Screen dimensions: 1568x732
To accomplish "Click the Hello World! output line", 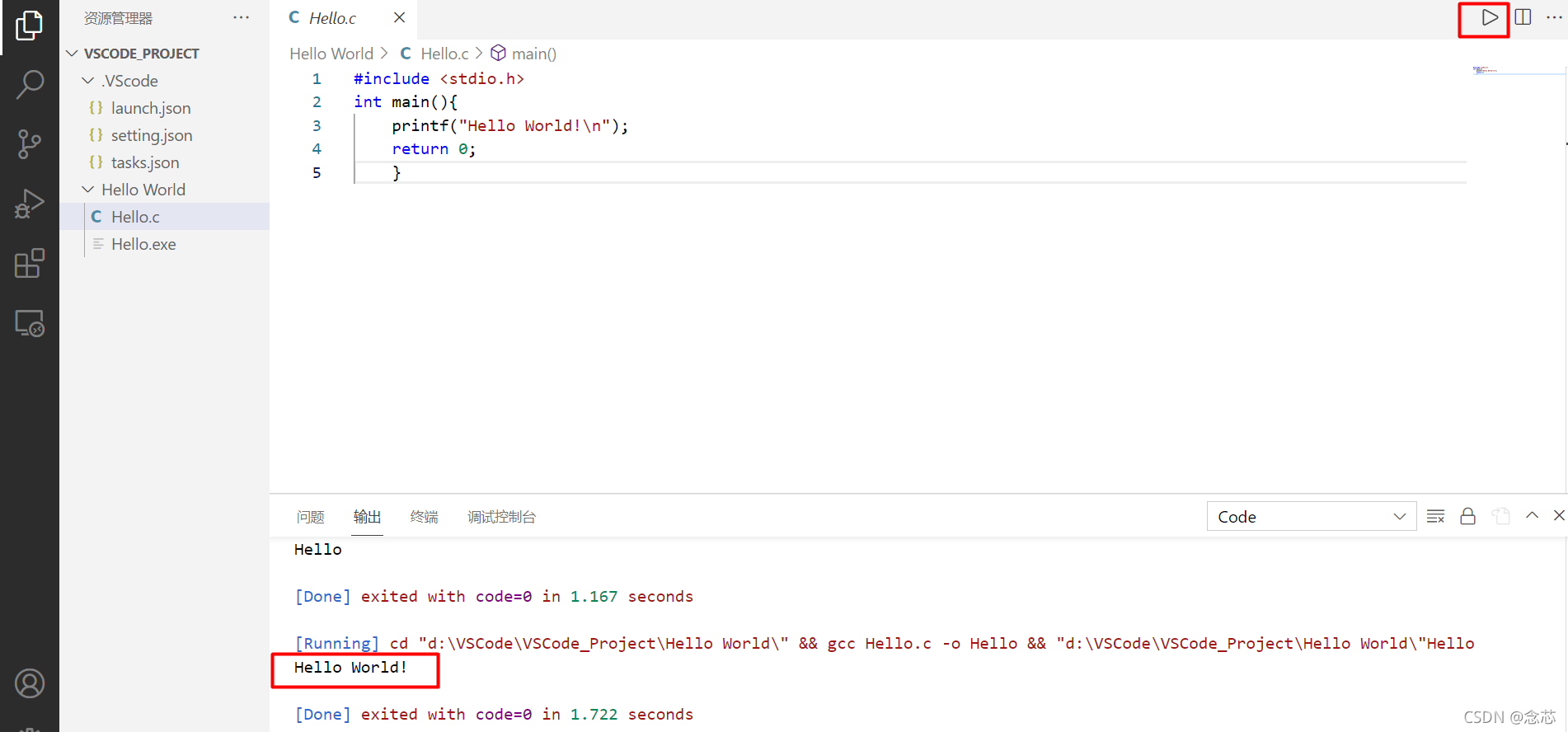I will click(x=350, y=667).
